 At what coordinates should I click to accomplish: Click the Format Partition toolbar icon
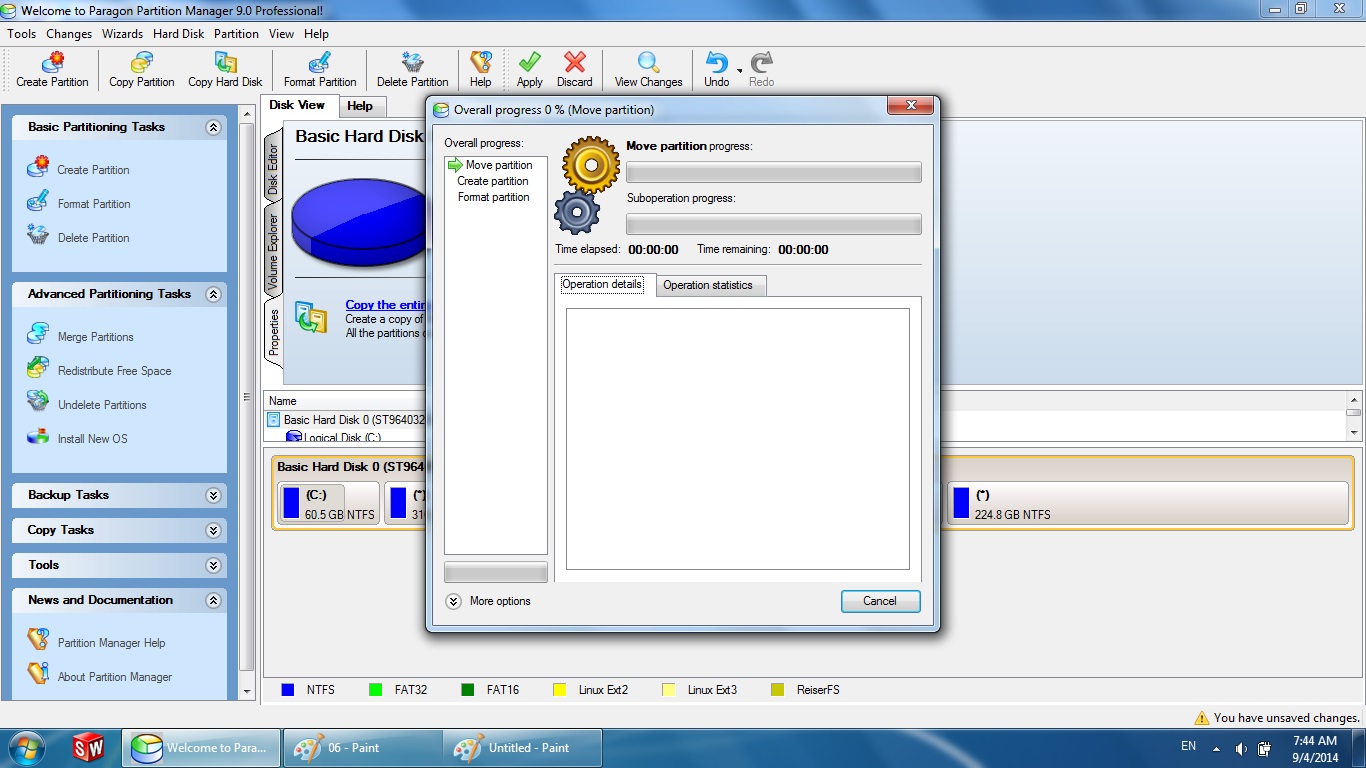[x=320, y=70]
